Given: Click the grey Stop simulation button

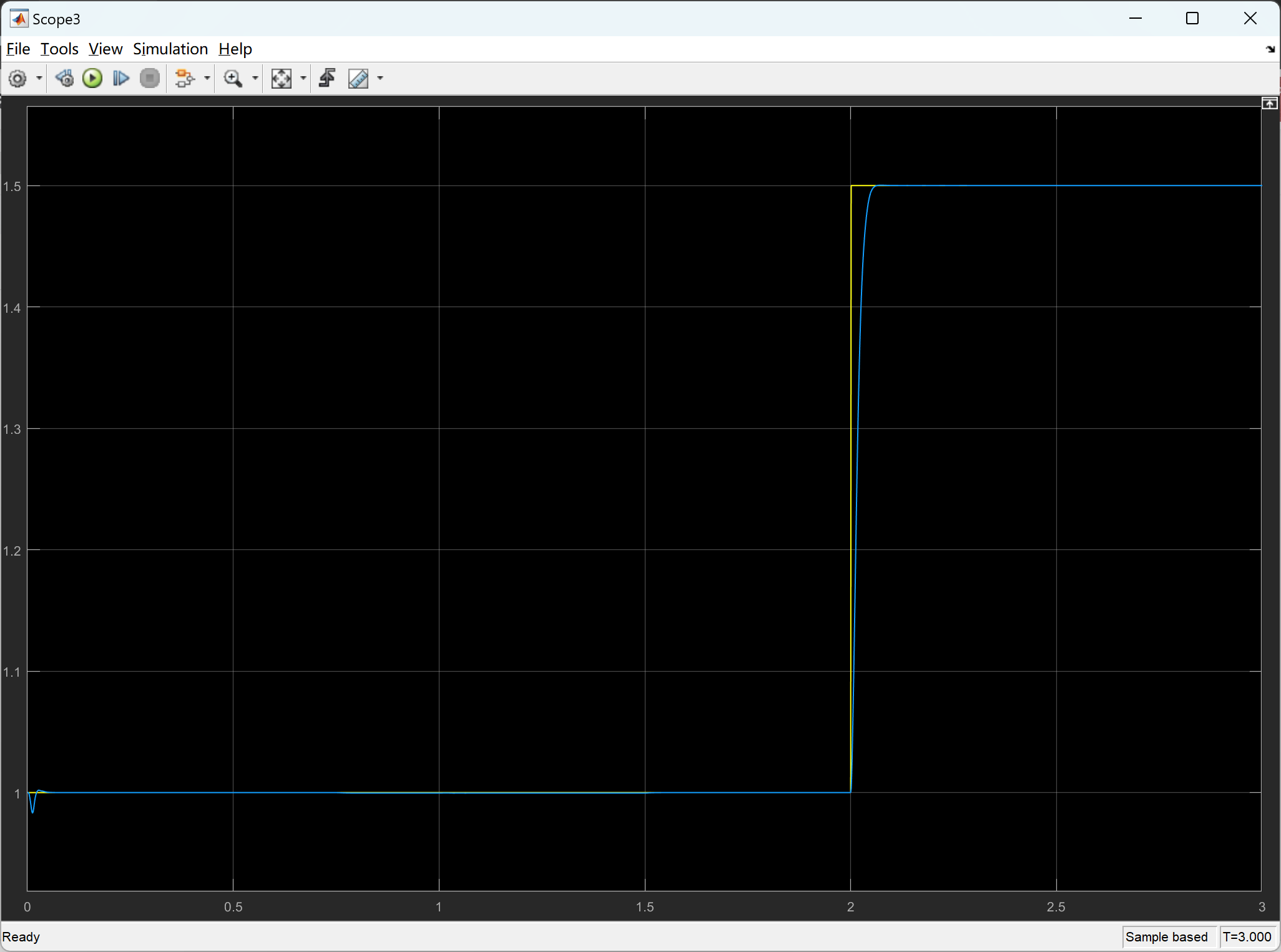Looking at the screenshot, I should click(x=150, y=79).
